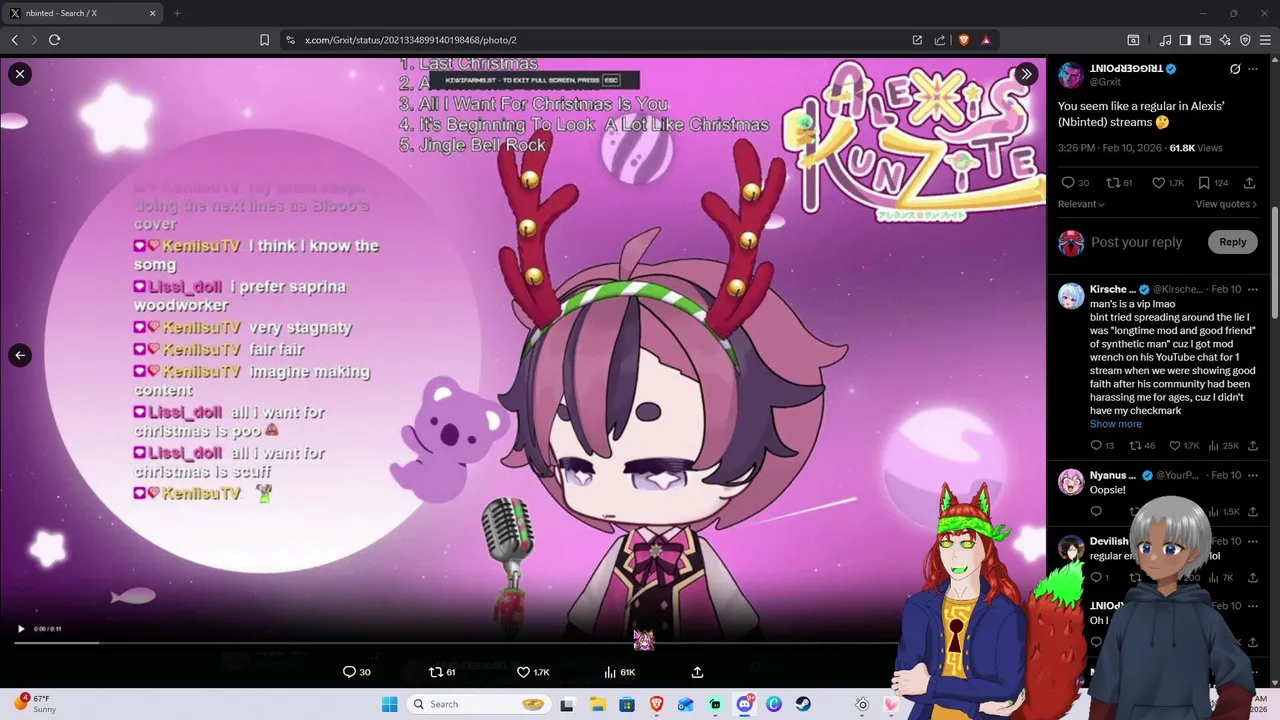Image resolution: width=1280 pixels, height=720 pixels.
Task: Collapse the side panel with double-chevron
Action: pyautogui.click(x=1026, y=73)
